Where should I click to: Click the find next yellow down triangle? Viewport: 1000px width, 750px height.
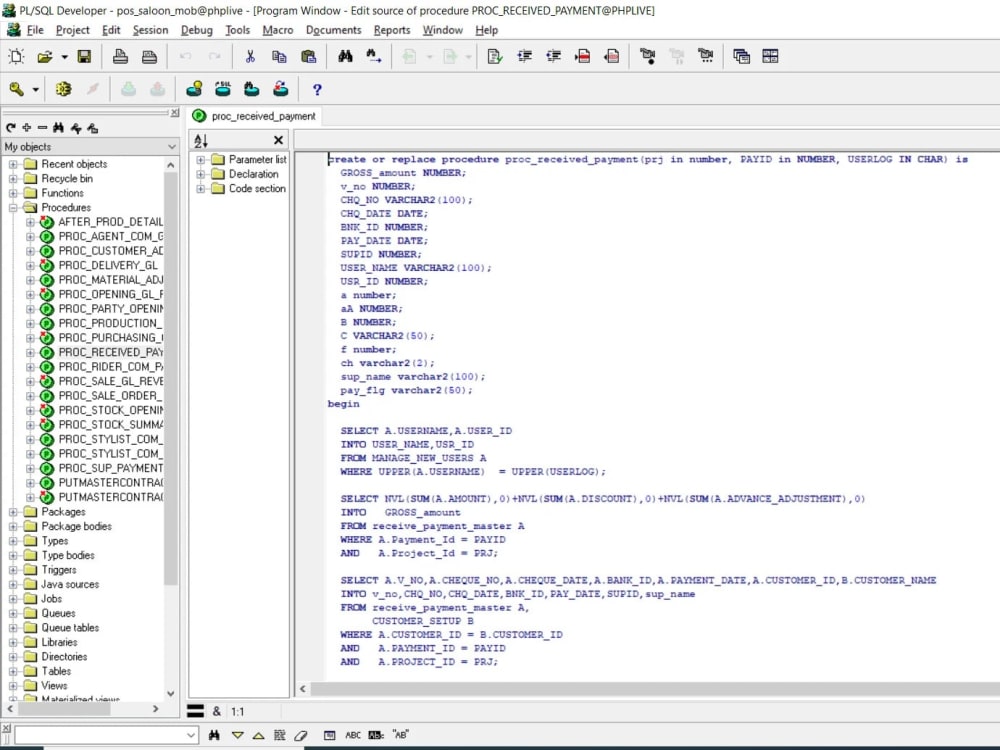click(x=237, y=735)
